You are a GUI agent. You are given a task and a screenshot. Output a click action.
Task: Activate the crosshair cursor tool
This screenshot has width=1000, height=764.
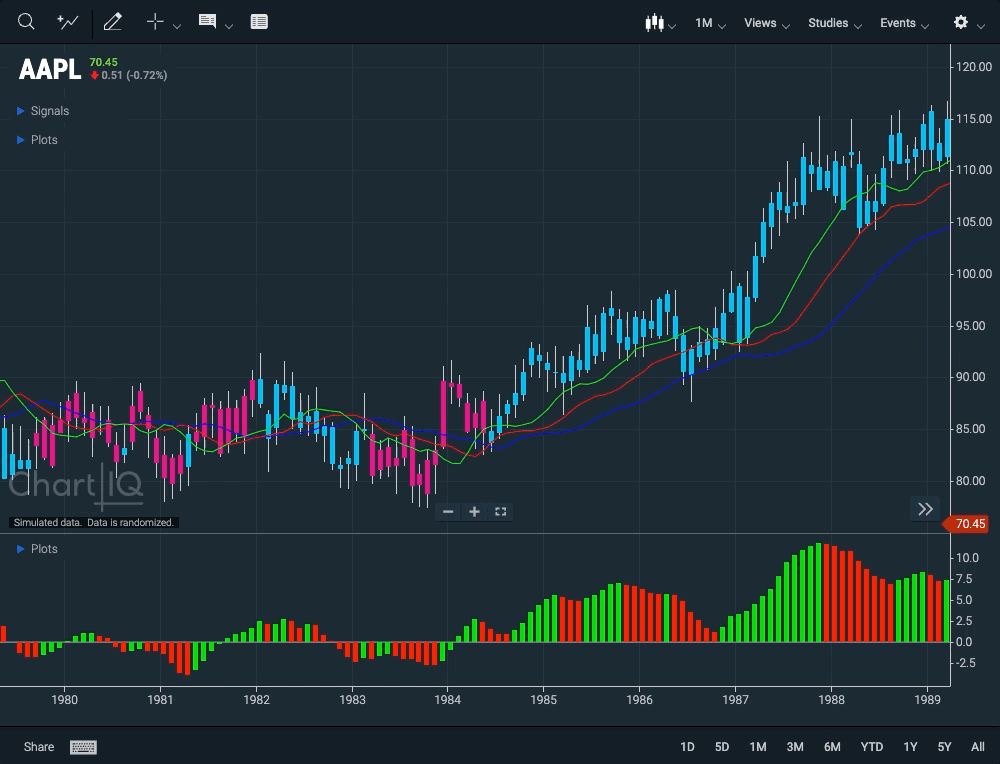[x=155, y=22]
